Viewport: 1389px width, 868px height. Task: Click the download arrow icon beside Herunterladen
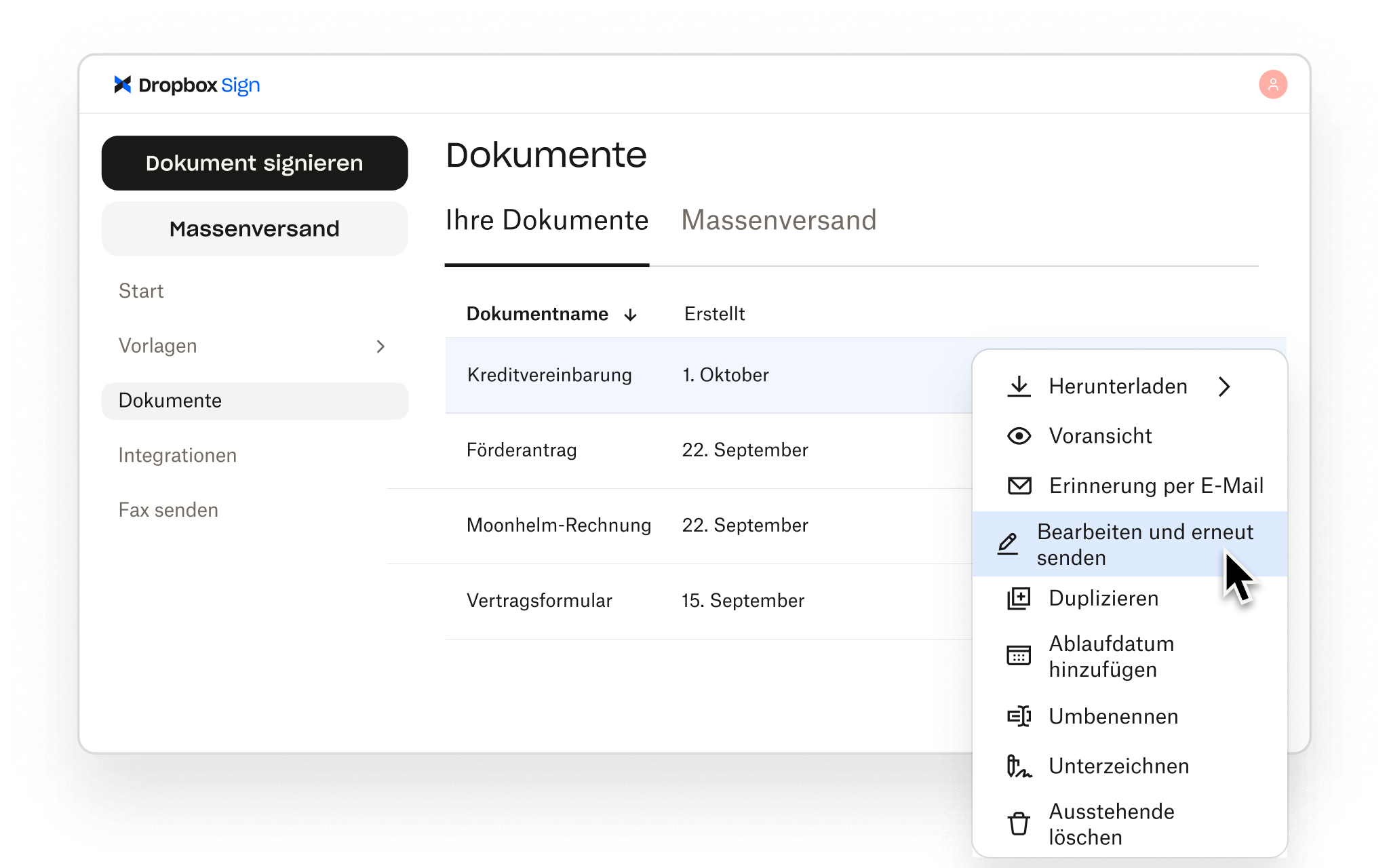1019,387
